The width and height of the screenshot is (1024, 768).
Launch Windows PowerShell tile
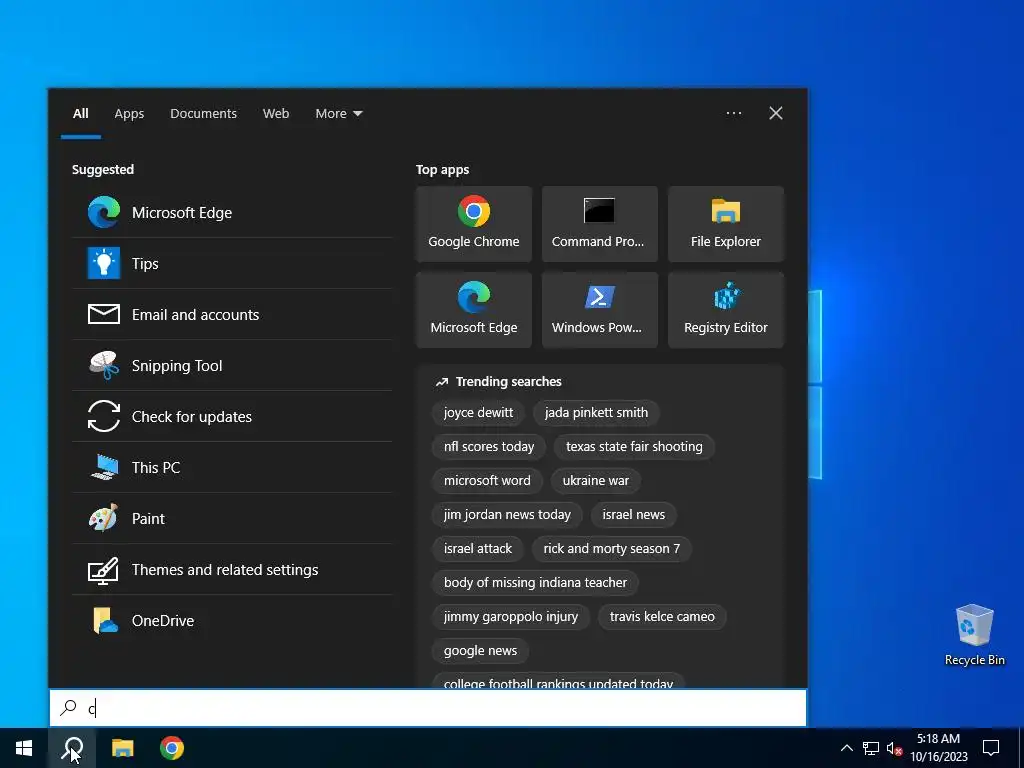(600, 310)
